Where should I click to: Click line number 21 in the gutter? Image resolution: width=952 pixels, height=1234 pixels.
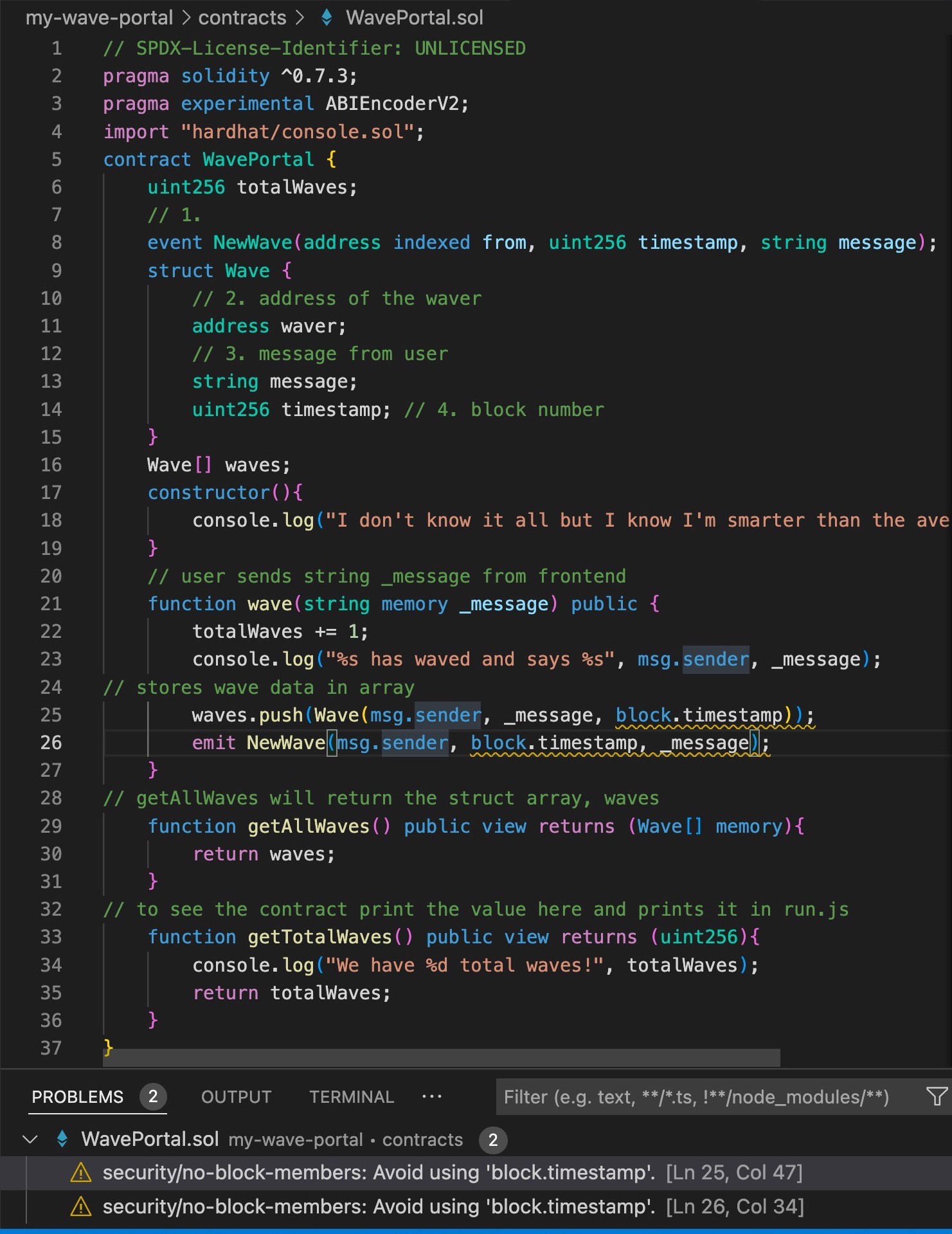click(x=51, y=604)
